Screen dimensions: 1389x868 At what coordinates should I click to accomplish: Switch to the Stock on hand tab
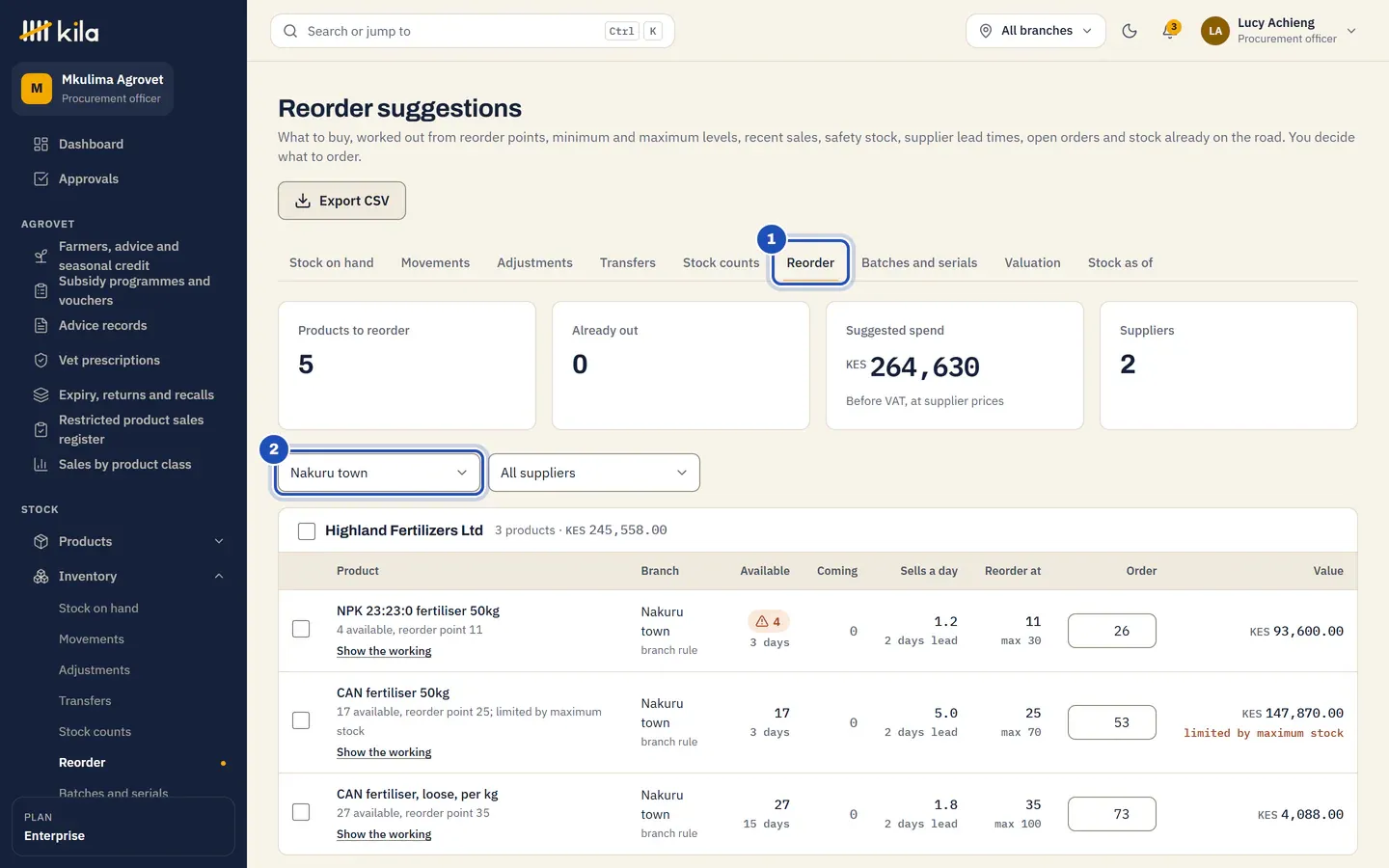coord(332,262)
